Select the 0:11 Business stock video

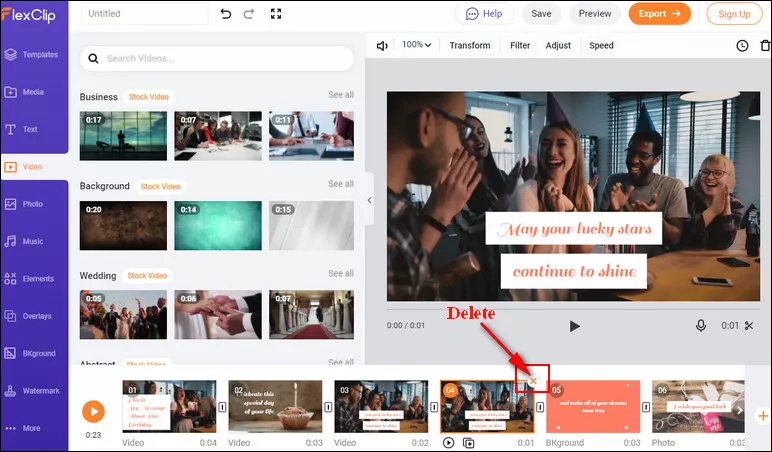point(311,136)
